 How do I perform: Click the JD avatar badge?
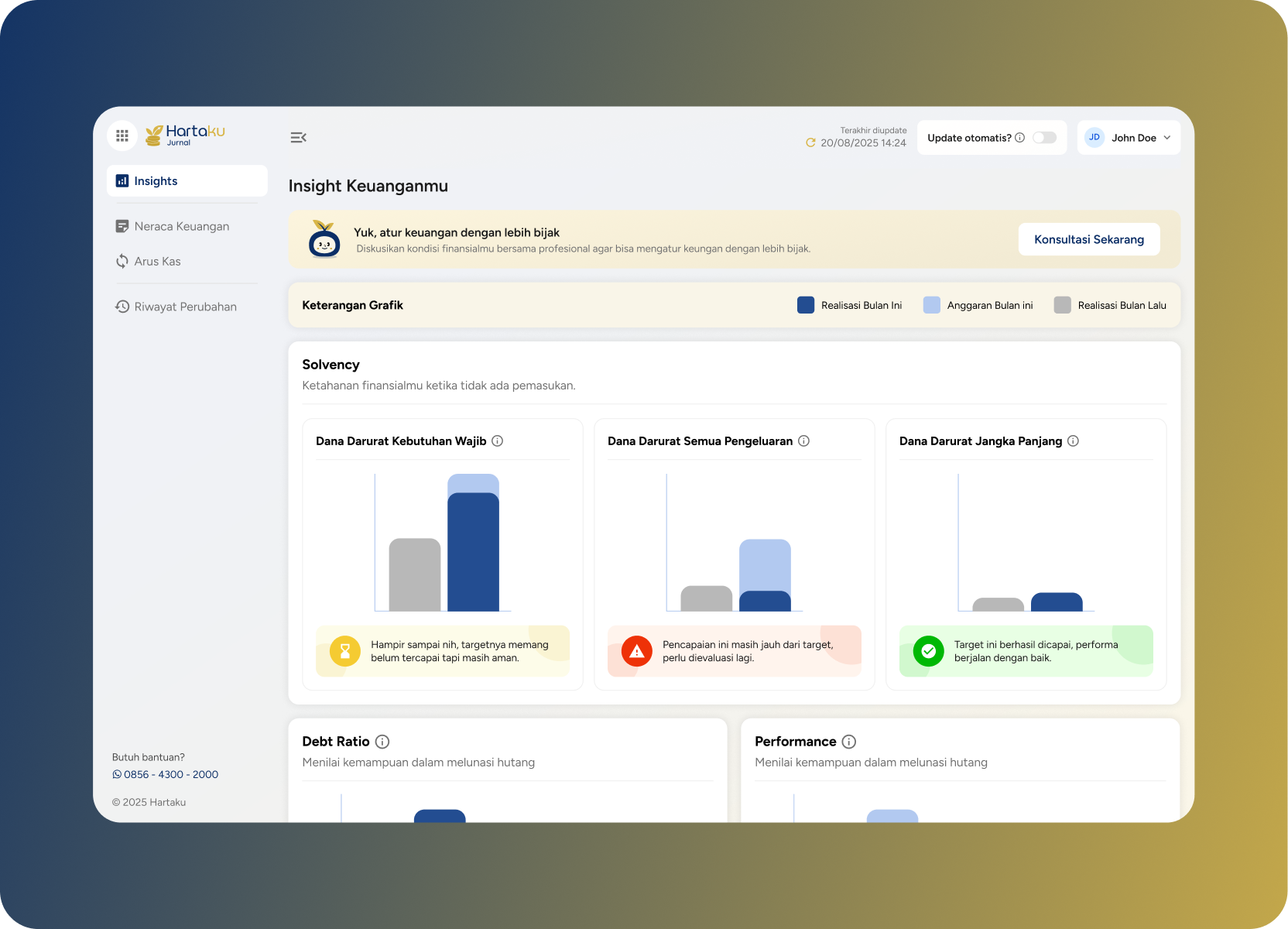pyautogui.click(x=1094, y=138)
